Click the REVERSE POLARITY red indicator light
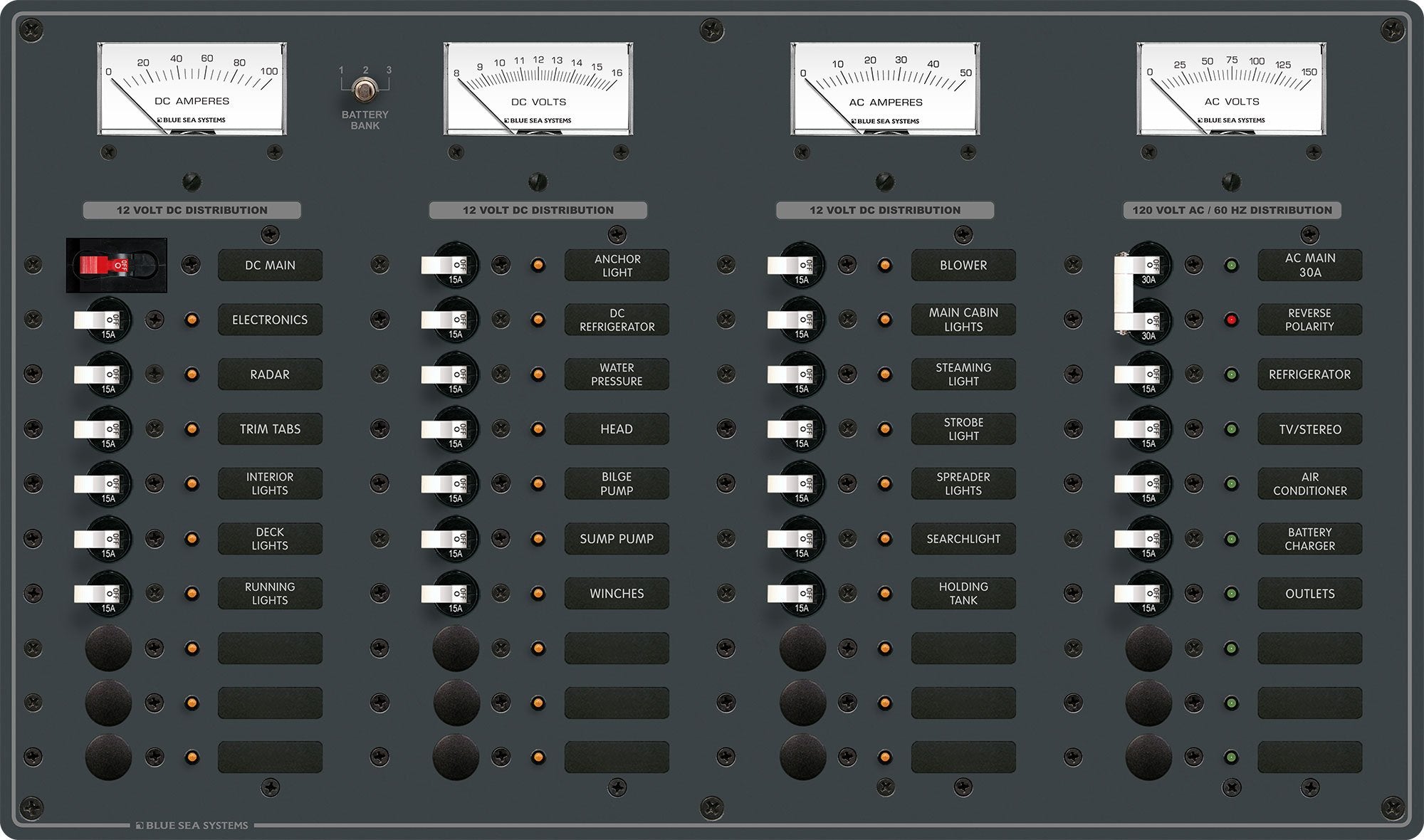The height and width of the screenshot is (840, 1424). pos(1230,320)
